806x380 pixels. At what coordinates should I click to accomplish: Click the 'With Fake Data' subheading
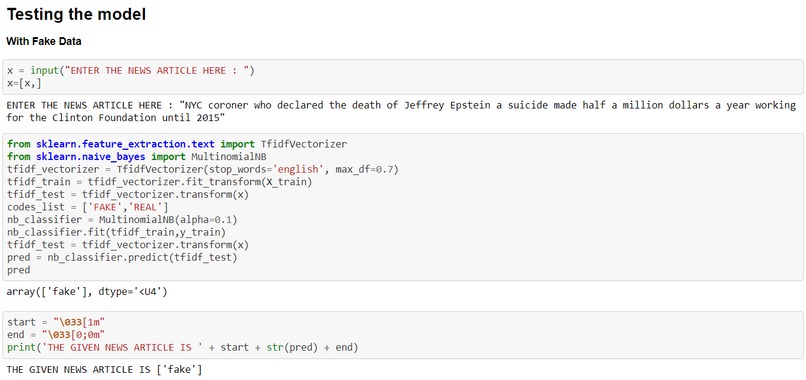[44, 42]
